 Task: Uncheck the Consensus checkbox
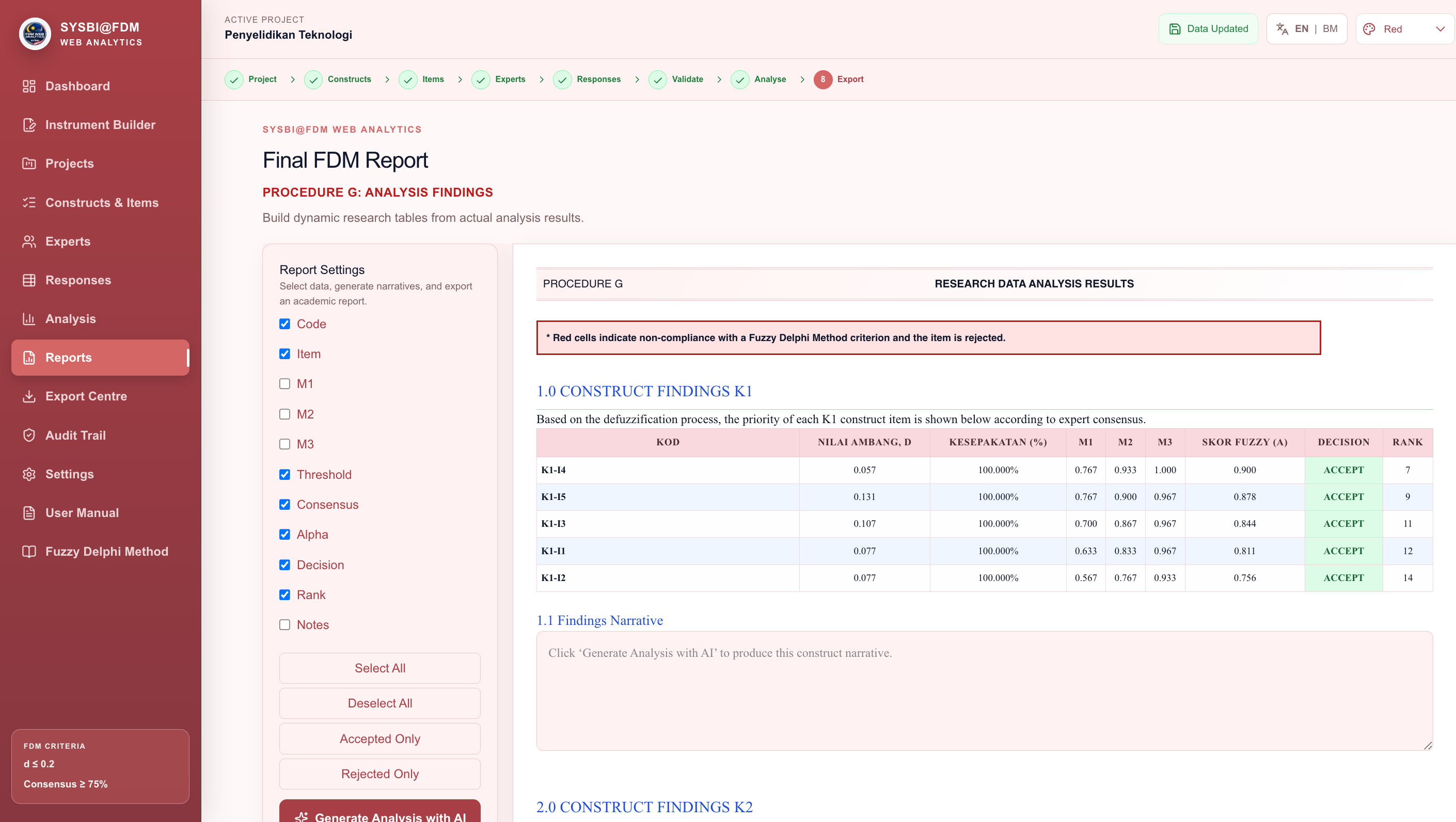285,505
